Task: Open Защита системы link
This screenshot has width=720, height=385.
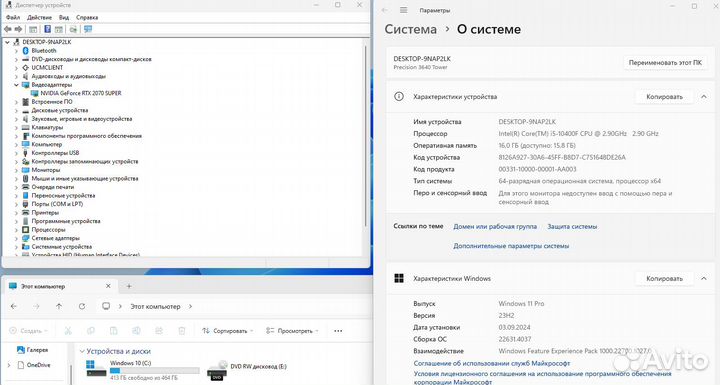Action: pos(572,226)
